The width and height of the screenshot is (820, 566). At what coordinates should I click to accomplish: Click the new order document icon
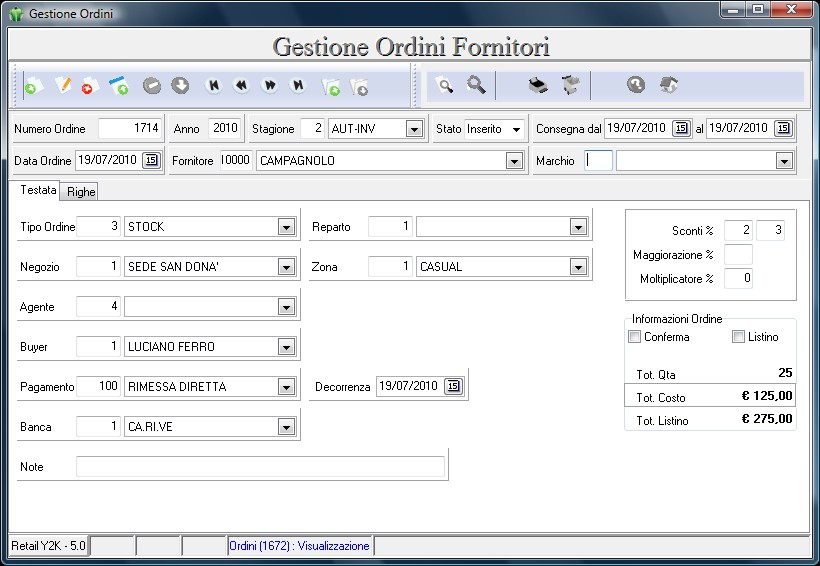point(33,86)
